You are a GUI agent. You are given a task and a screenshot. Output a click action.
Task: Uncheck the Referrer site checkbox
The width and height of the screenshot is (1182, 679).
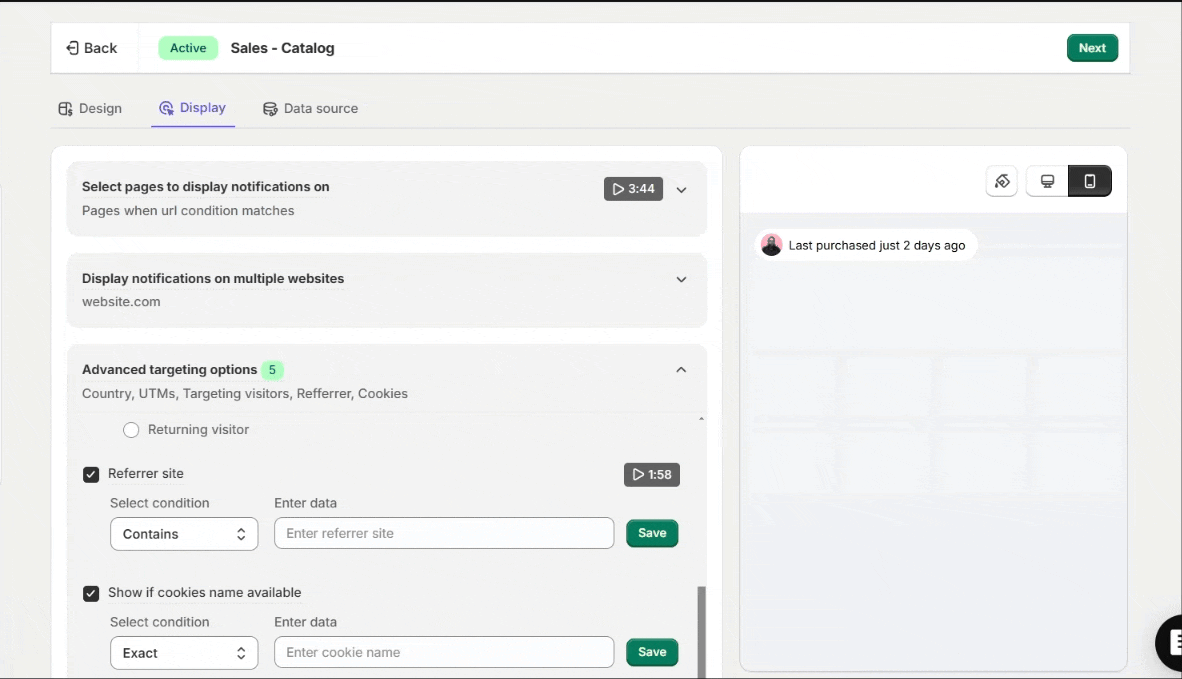(x=91, y=474)
